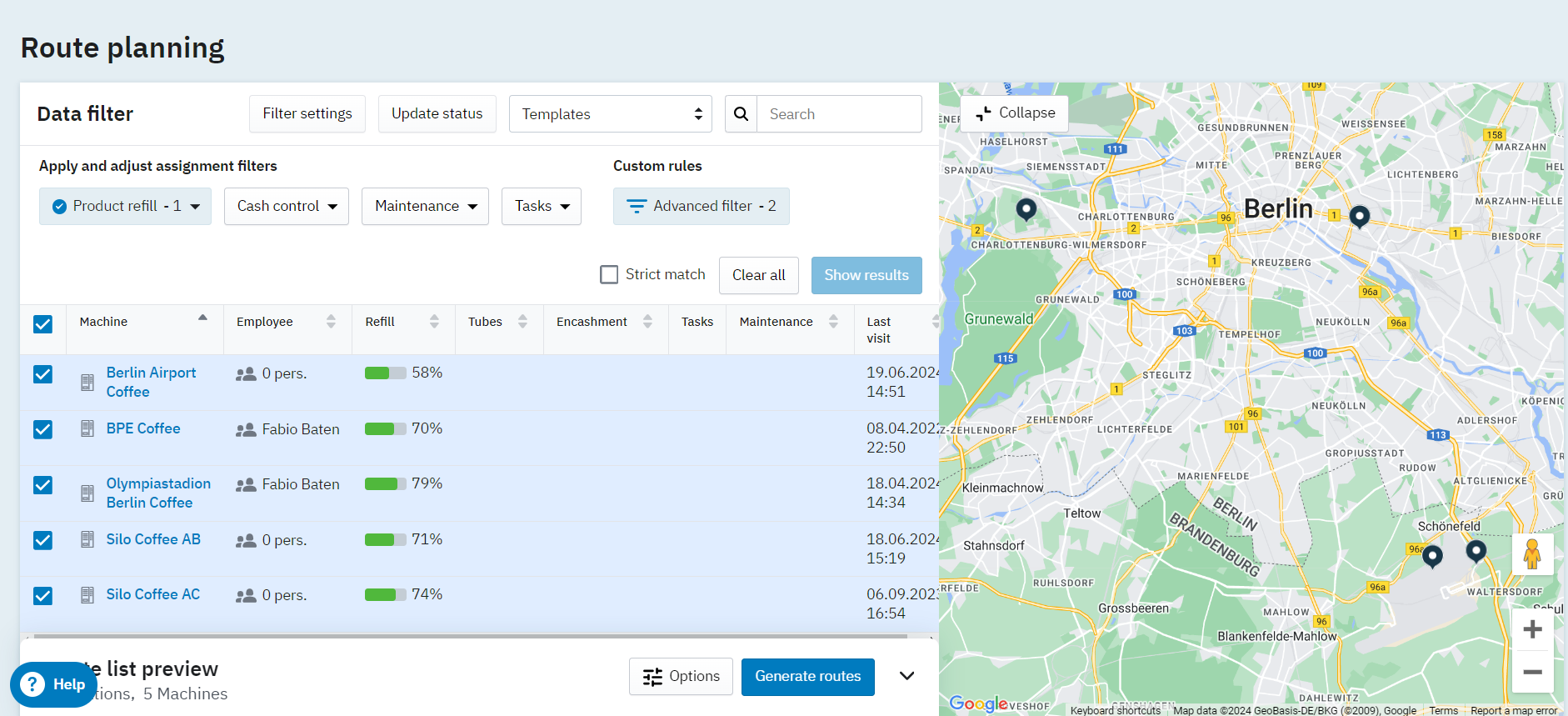Click employee icon in Berlin Airport Coffee row

246,374
